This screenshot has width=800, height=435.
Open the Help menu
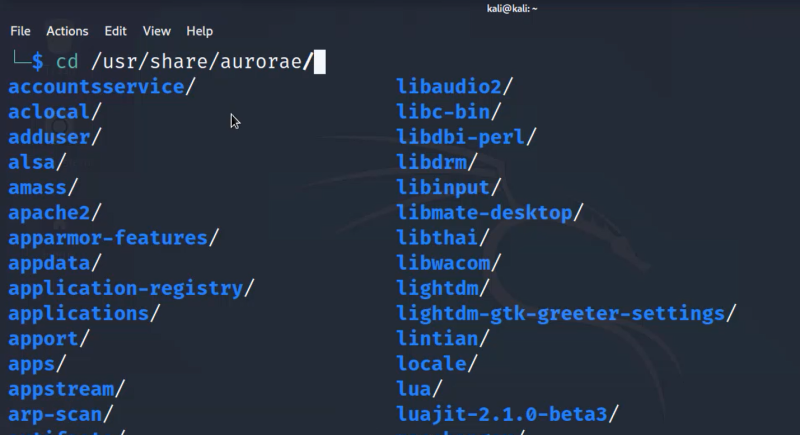(199, 31)
